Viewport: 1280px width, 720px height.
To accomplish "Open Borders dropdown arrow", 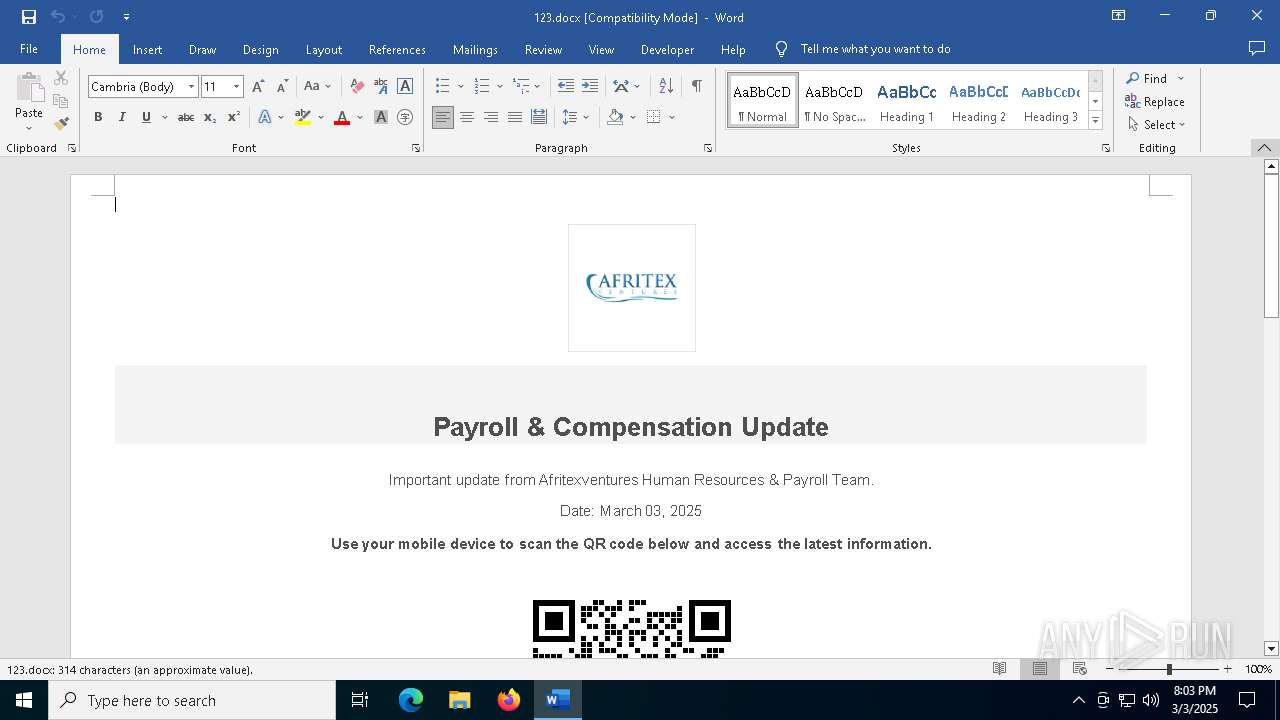I will pos(672,117).
